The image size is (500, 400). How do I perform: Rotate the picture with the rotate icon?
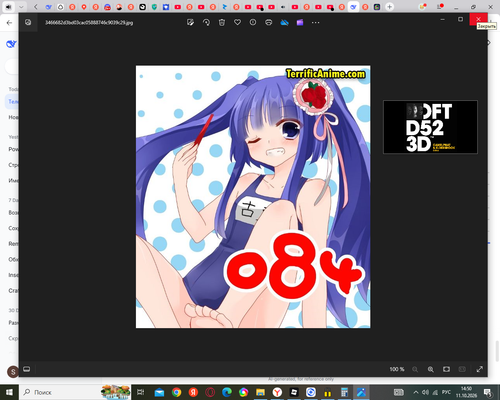tap(206, 23)
